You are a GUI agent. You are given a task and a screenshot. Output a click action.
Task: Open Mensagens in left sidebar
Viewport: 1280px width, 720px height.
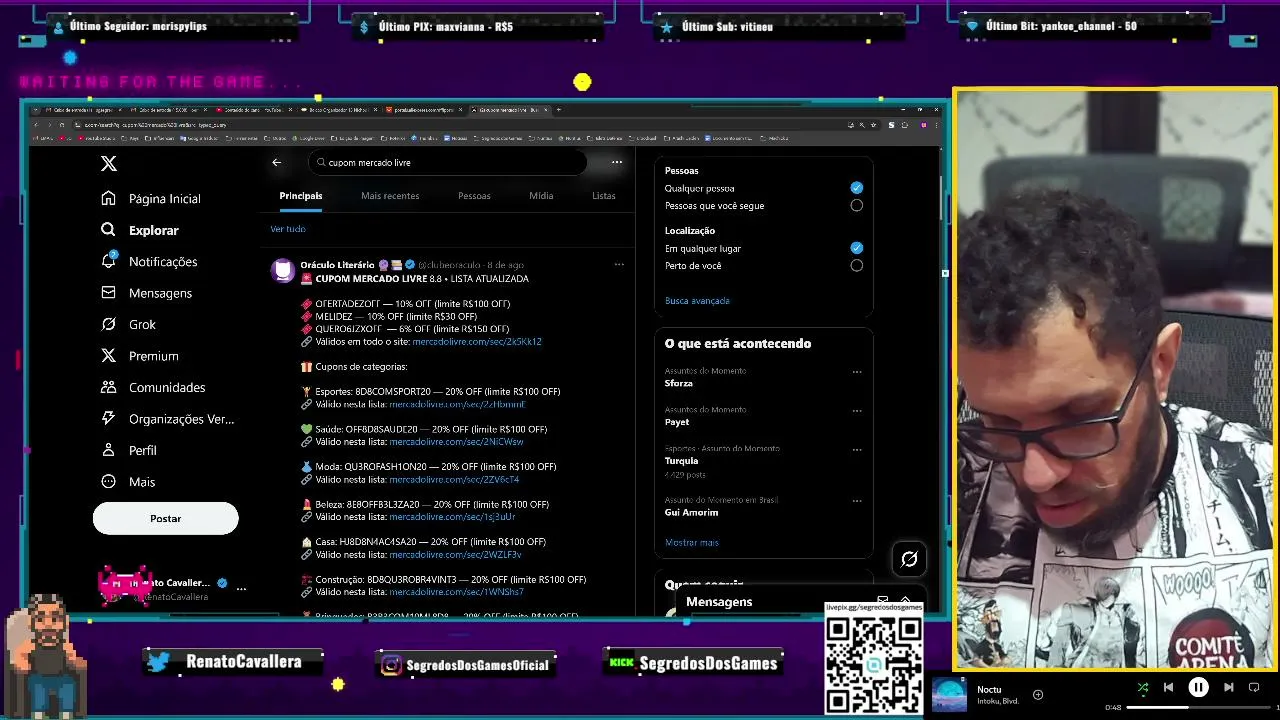click(x=146, y=293)
